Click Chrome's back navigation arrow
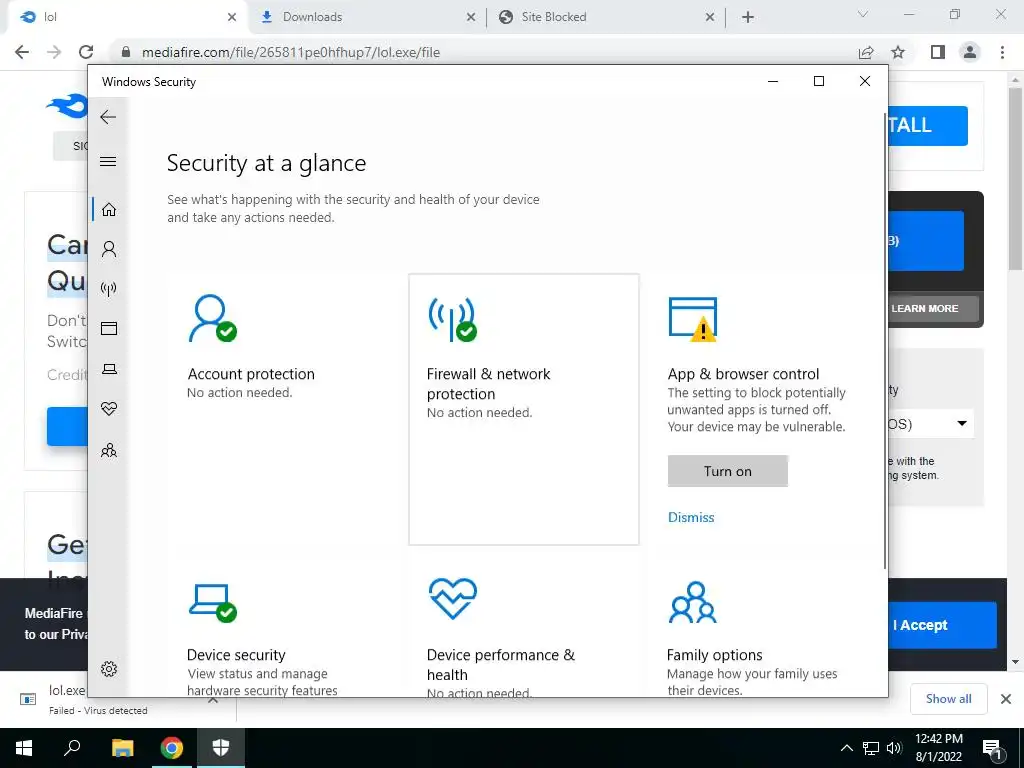This screenshot has width=1024, height=768. pyautogui.click(x=22, y=52)
